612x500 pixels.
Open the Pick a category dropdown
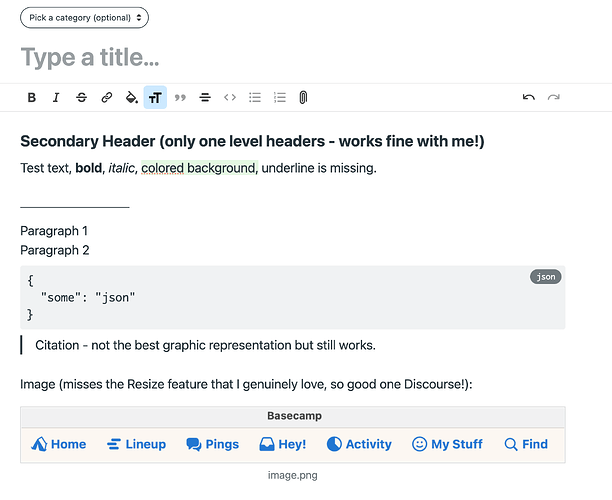tap(84, 18)
